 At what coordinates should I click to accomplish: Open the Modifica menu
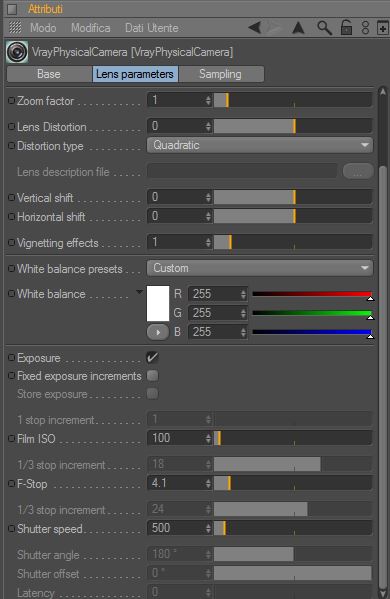click(91, 28)
